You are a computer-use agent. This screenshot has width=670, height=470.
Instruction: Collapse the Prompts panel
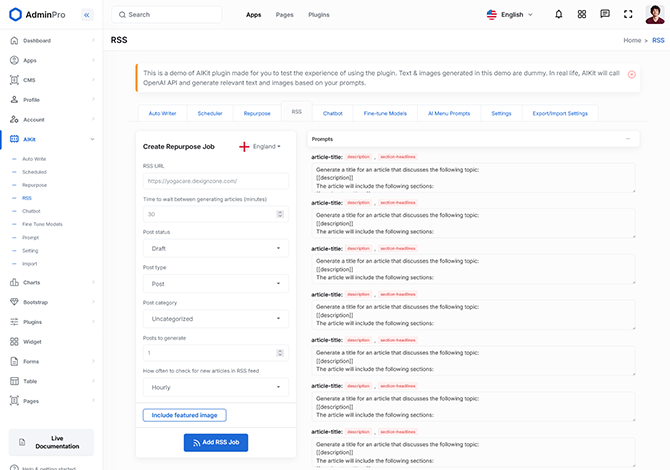627,139
